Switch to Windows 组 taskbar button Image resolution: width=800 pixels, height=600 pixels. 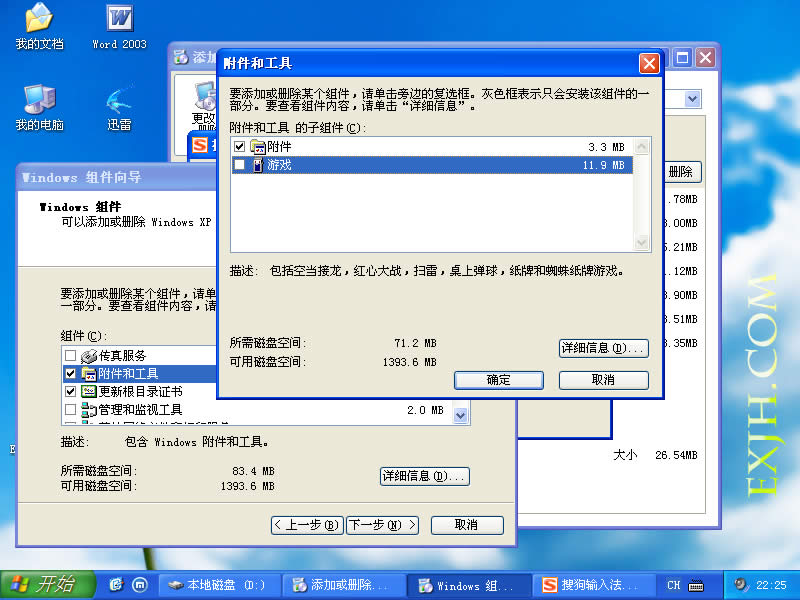[469, 585]
